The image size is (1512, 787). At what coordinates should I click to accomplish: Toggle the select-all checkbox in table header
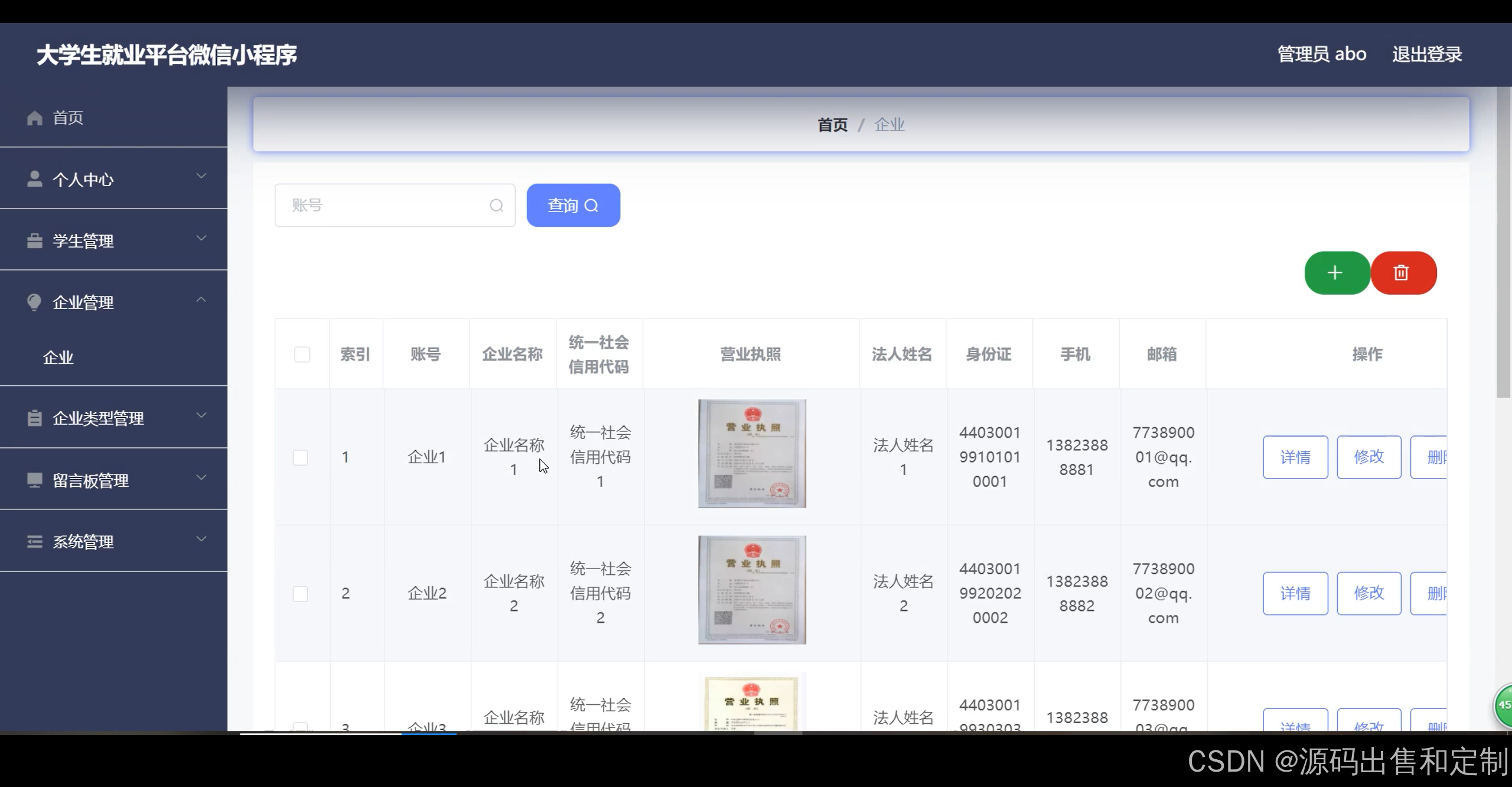coord(302,354)
